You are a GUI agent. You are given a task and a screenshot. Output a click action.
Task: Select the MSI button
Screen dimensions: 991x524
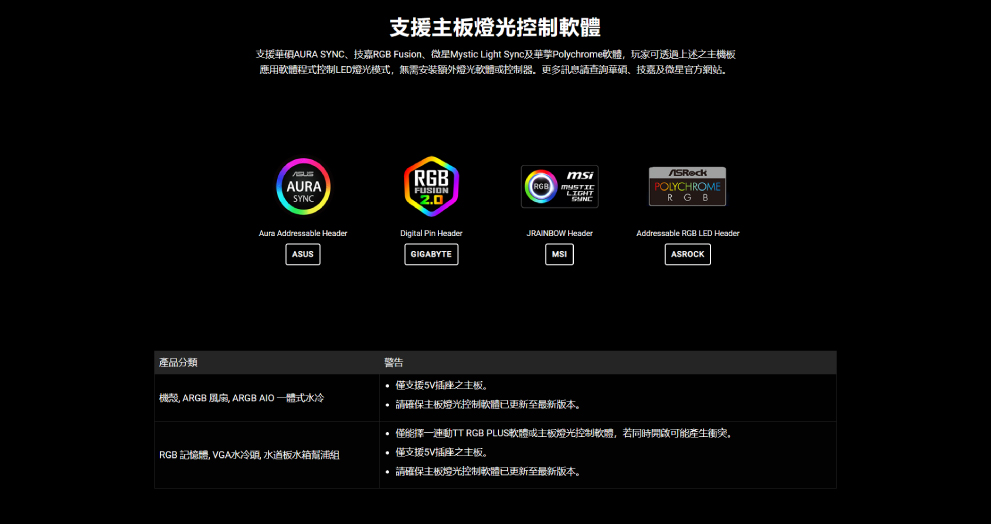pyautogui.click(x=559, y=254)
